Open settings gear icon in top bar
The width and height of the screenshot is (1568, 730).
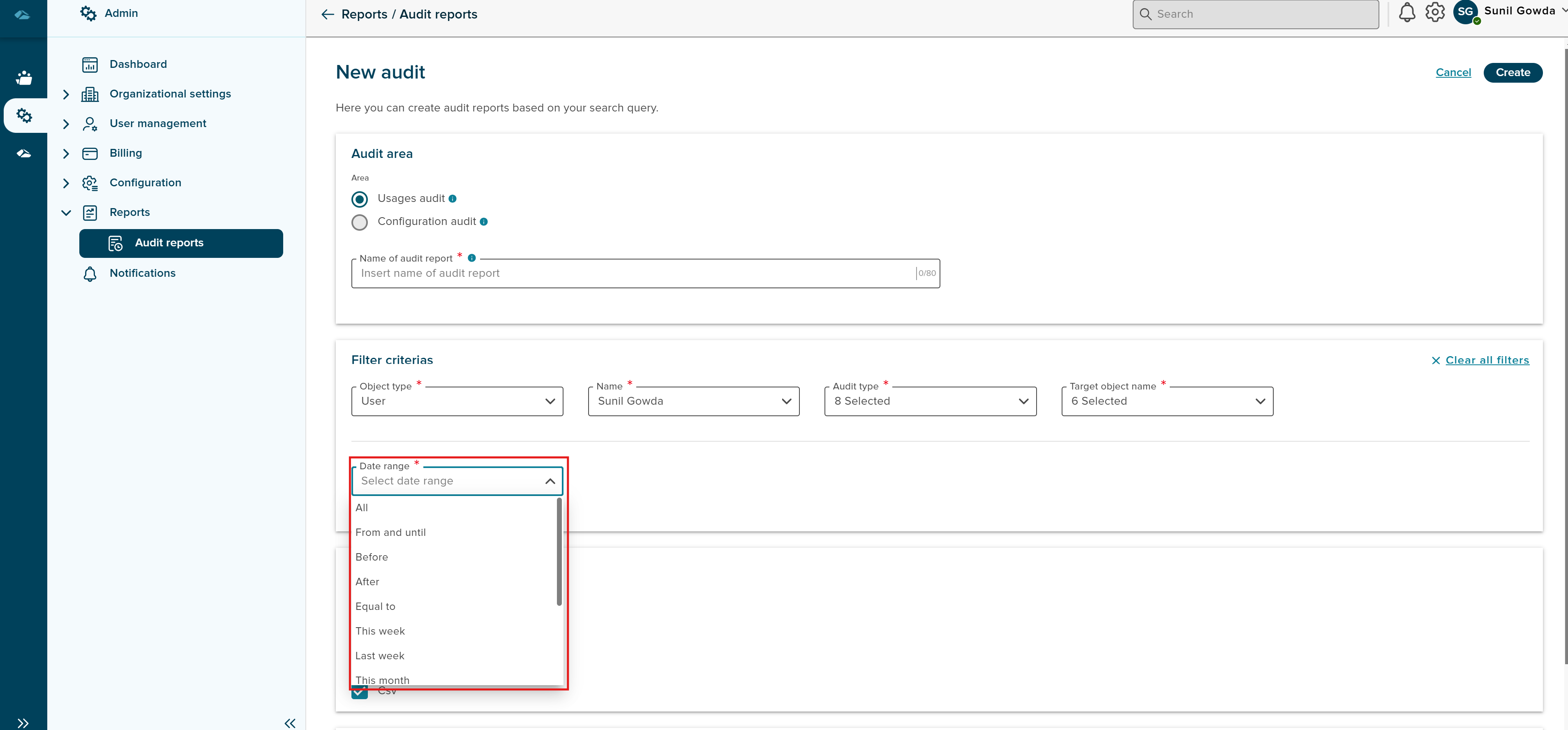[x=1435, y=13]
